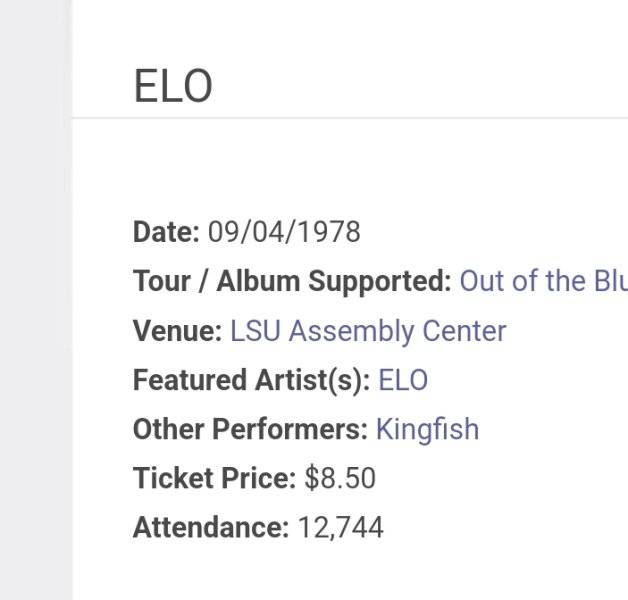Click the large ELO page heading
Image resolution: width=628 pixels, height=600 pixels.
pos(173,86)
